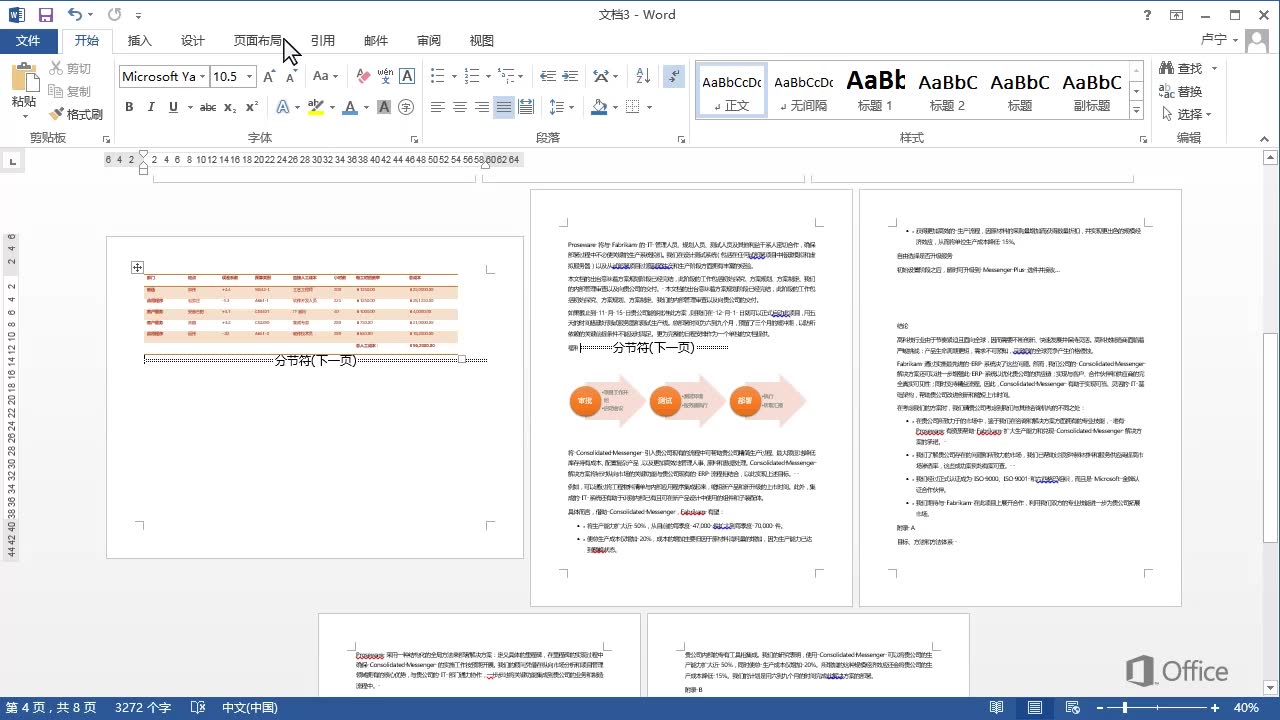
Task: Sort text with the A-Z icon
Action: pos(641,76)
